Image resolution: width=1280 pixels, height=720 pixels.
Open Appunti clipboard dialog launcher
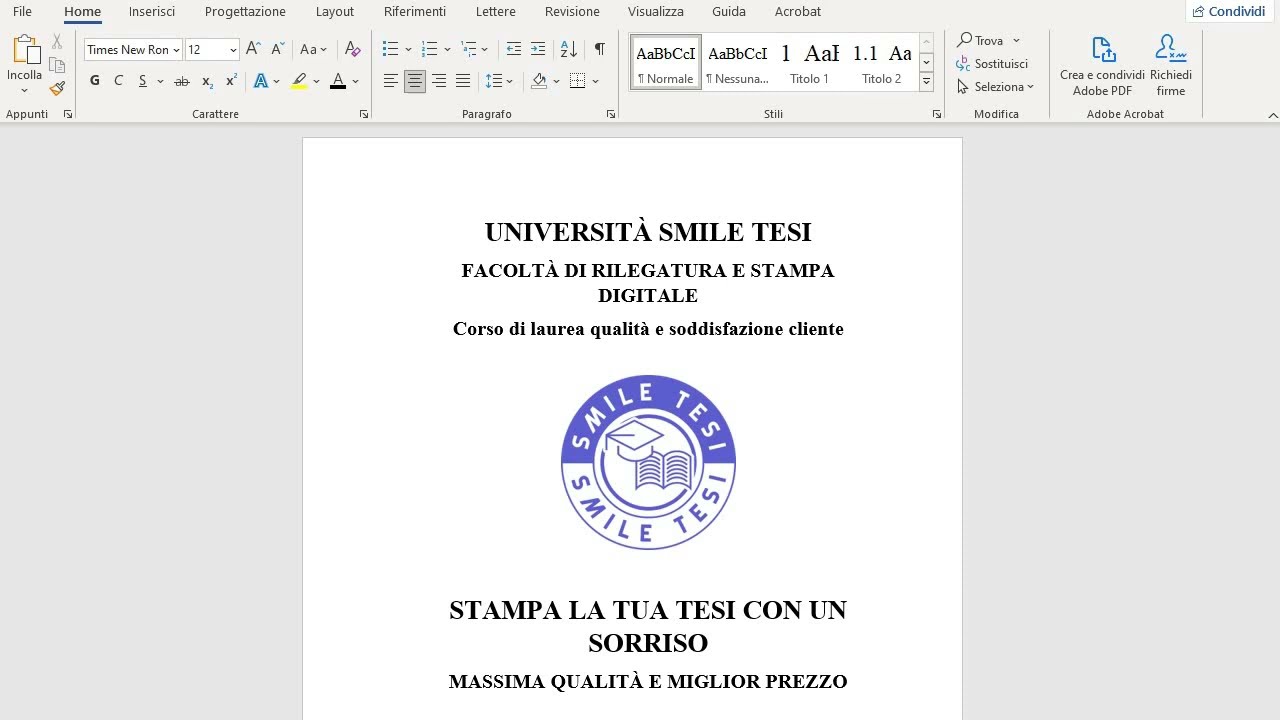(x=68, y=115)
